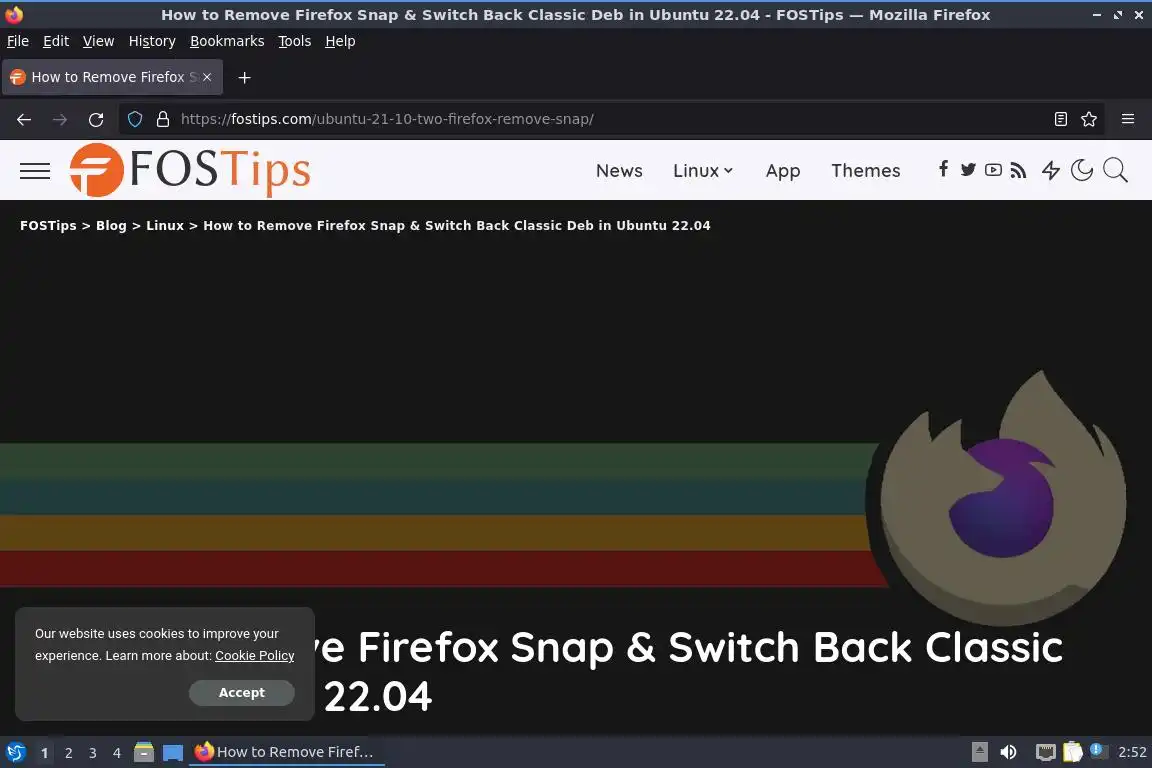The width and height of the screenshot is (1152, 768).
Task: Open the News section
Action: click(x=619, y=171)
